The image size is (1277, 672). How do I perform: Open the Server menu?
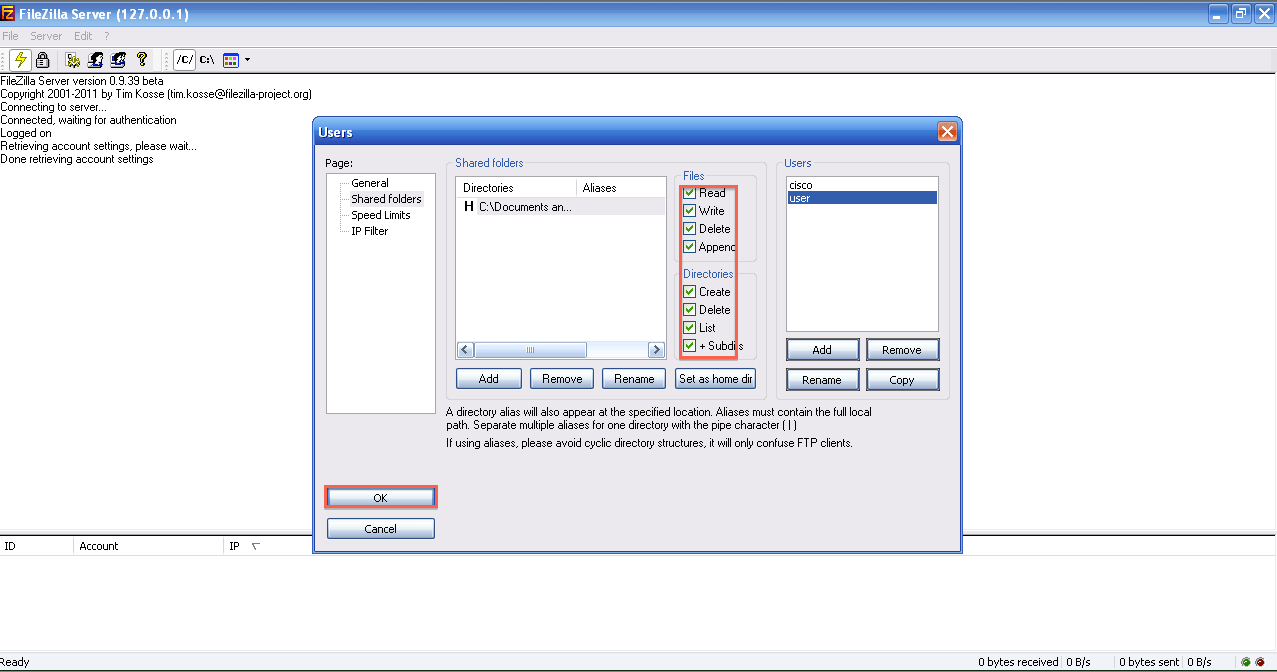point(46,36)
